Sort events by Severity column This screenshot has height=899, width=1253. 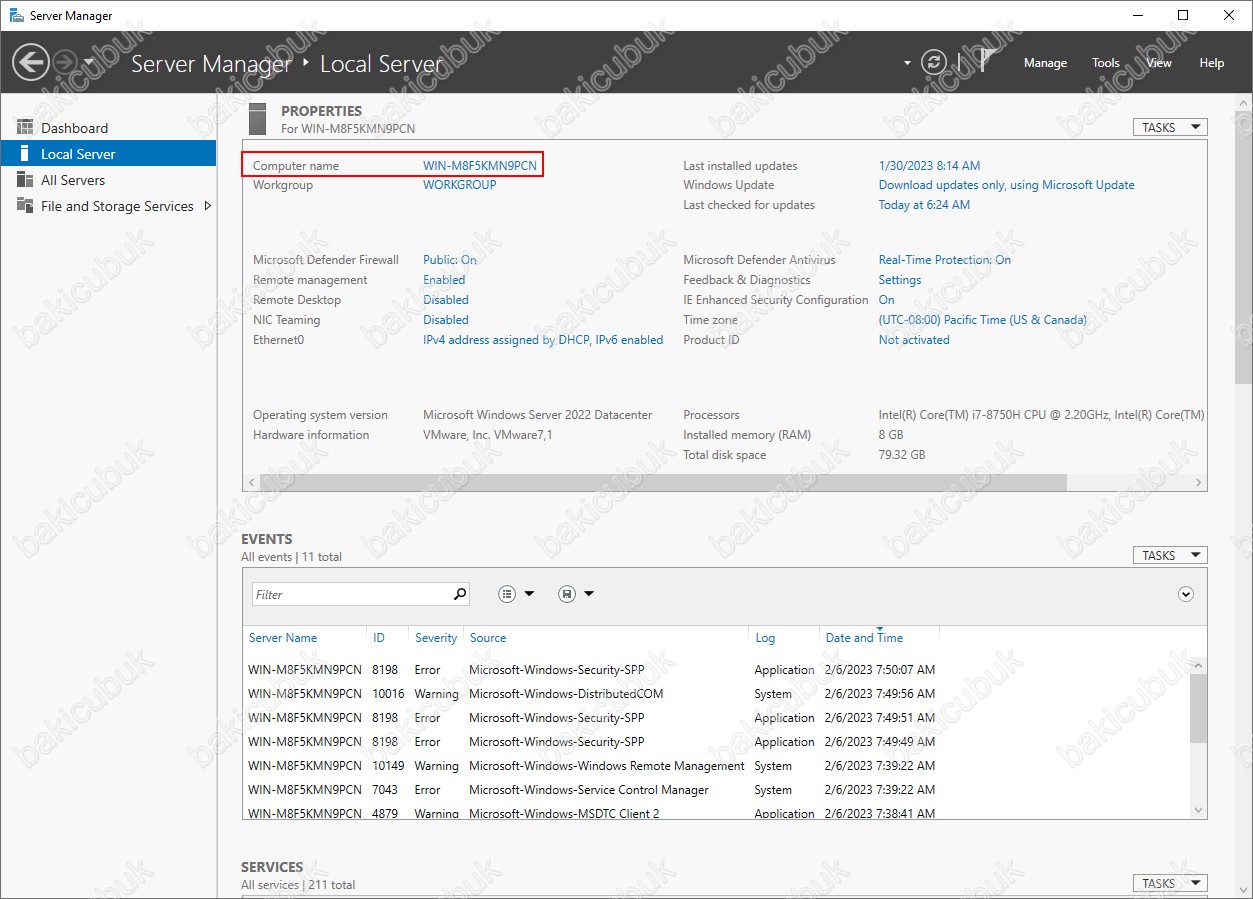click(436, 638)
